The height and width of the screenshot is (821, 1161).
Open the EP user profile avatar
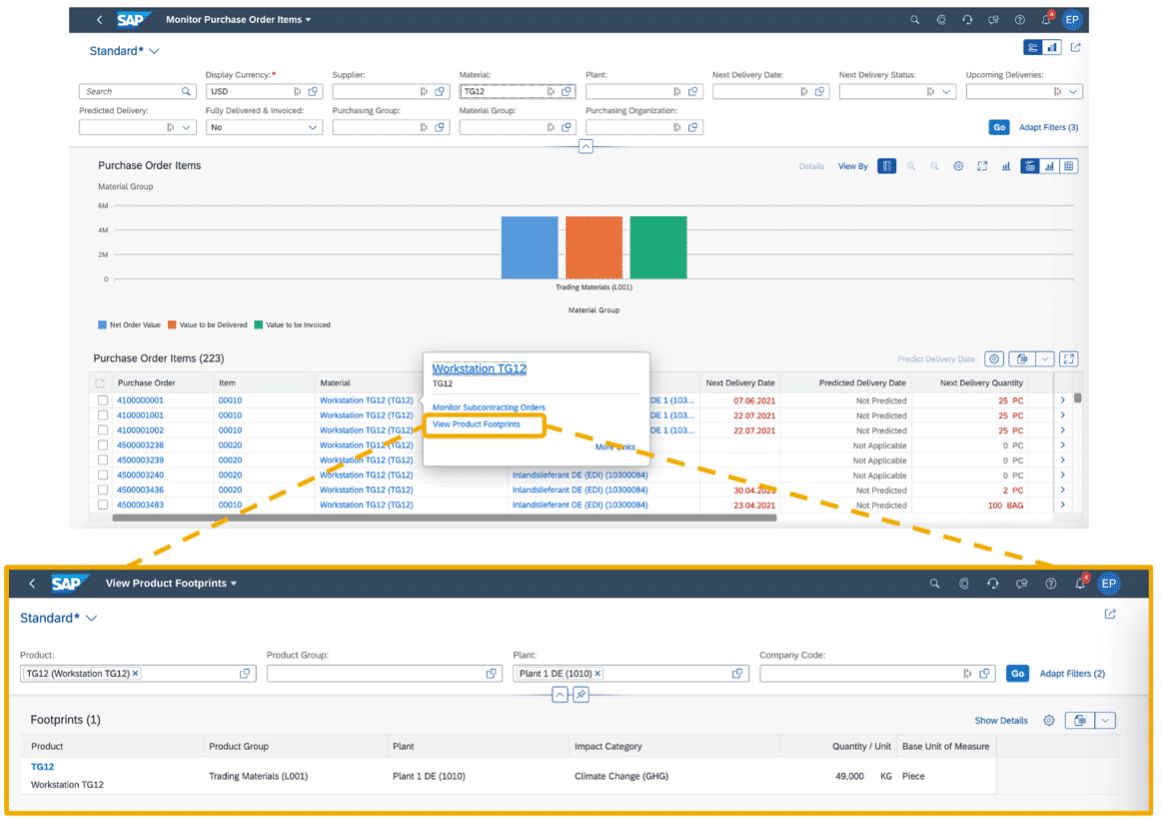click(1072, 20)
